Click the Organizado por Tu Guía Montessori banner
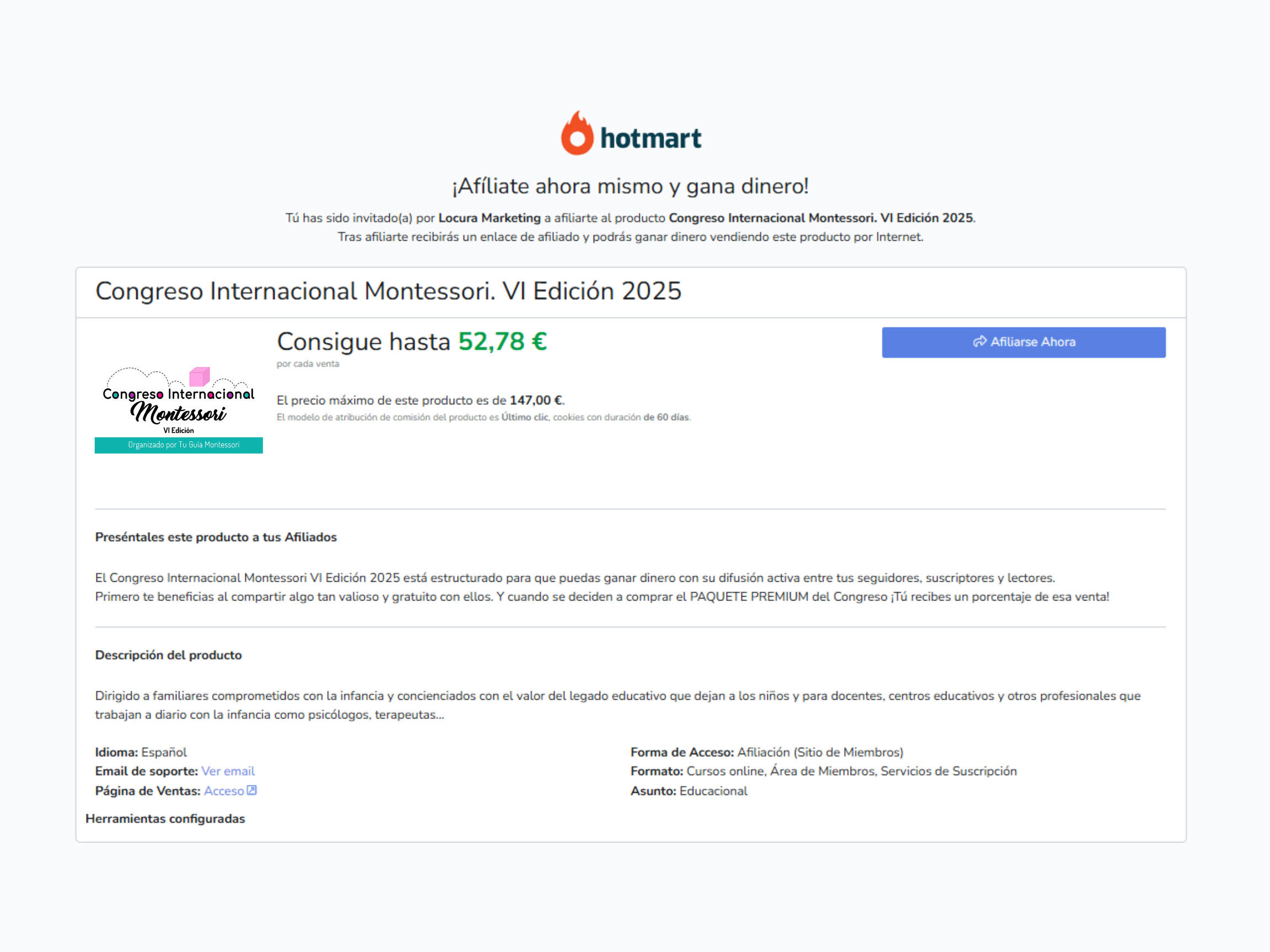 click(x=179, y=445)
